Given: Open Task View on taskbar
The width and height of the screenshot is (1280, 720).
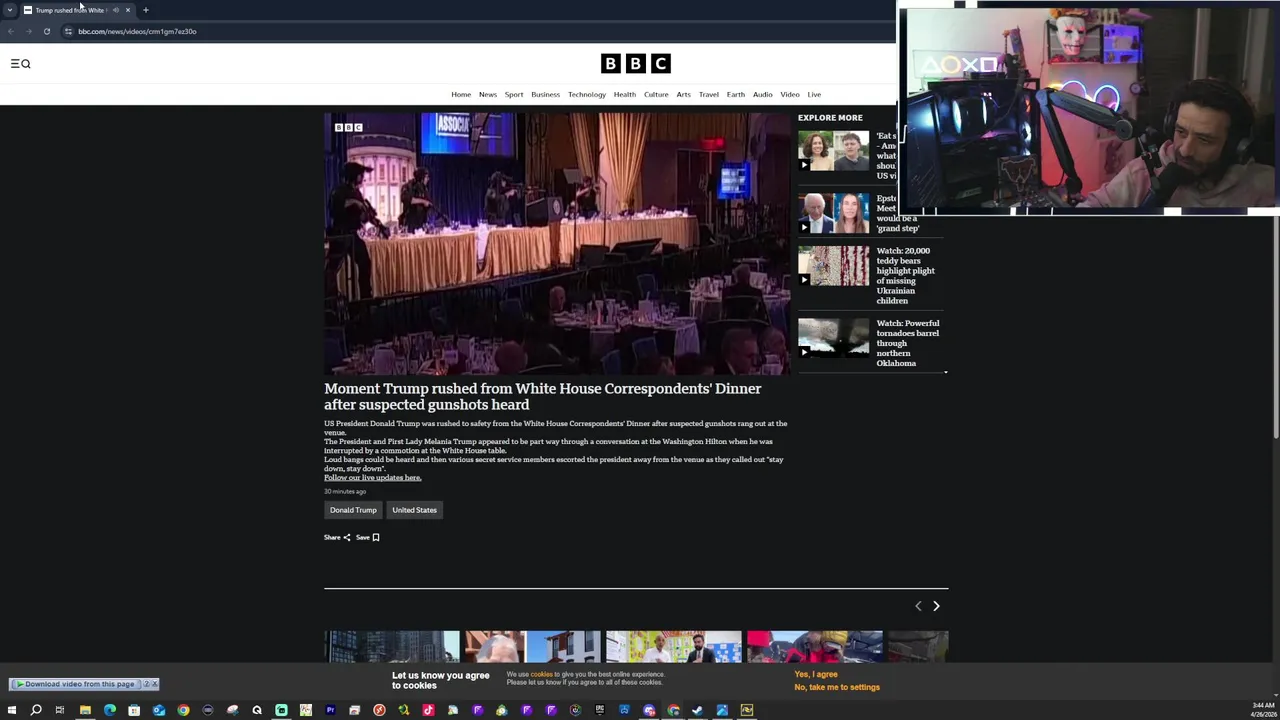Looking at the screenshot, I should click(x=60, y=710).
